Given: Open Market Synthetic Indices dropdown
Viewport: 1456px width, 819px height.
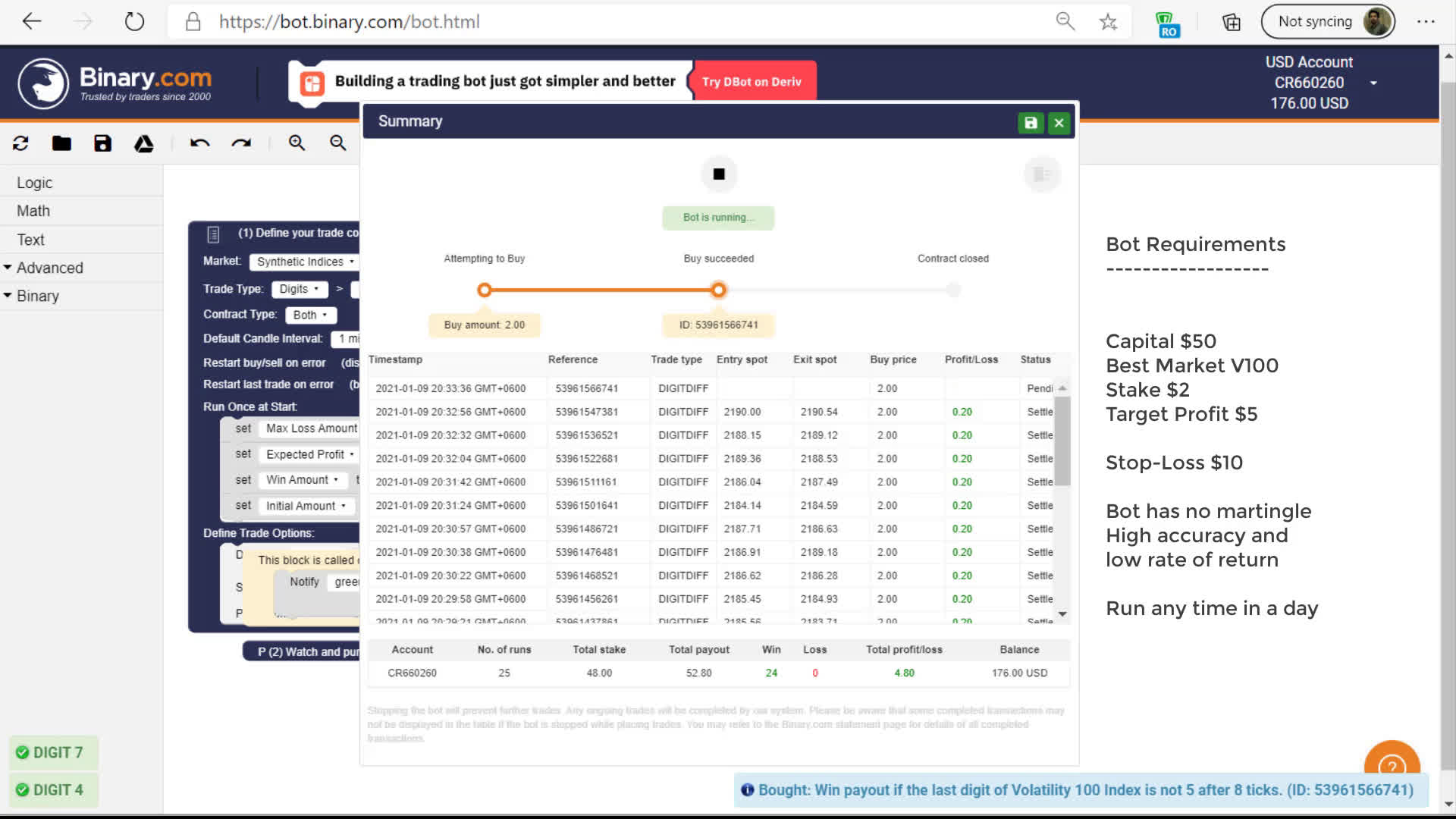Looking at the screenshot, I should point(305,262).
